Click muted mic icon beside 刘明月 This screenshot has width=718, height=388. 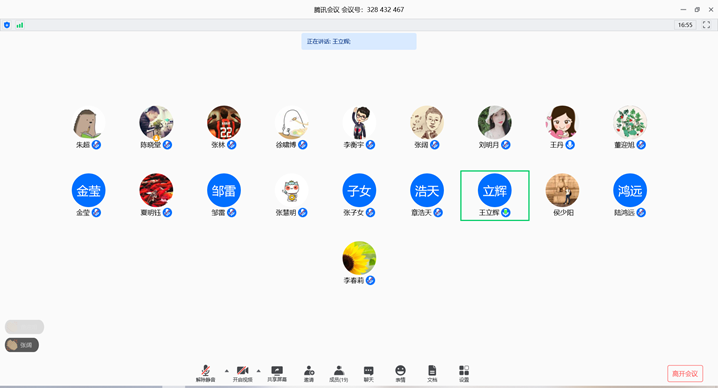[x=506, y=145]
